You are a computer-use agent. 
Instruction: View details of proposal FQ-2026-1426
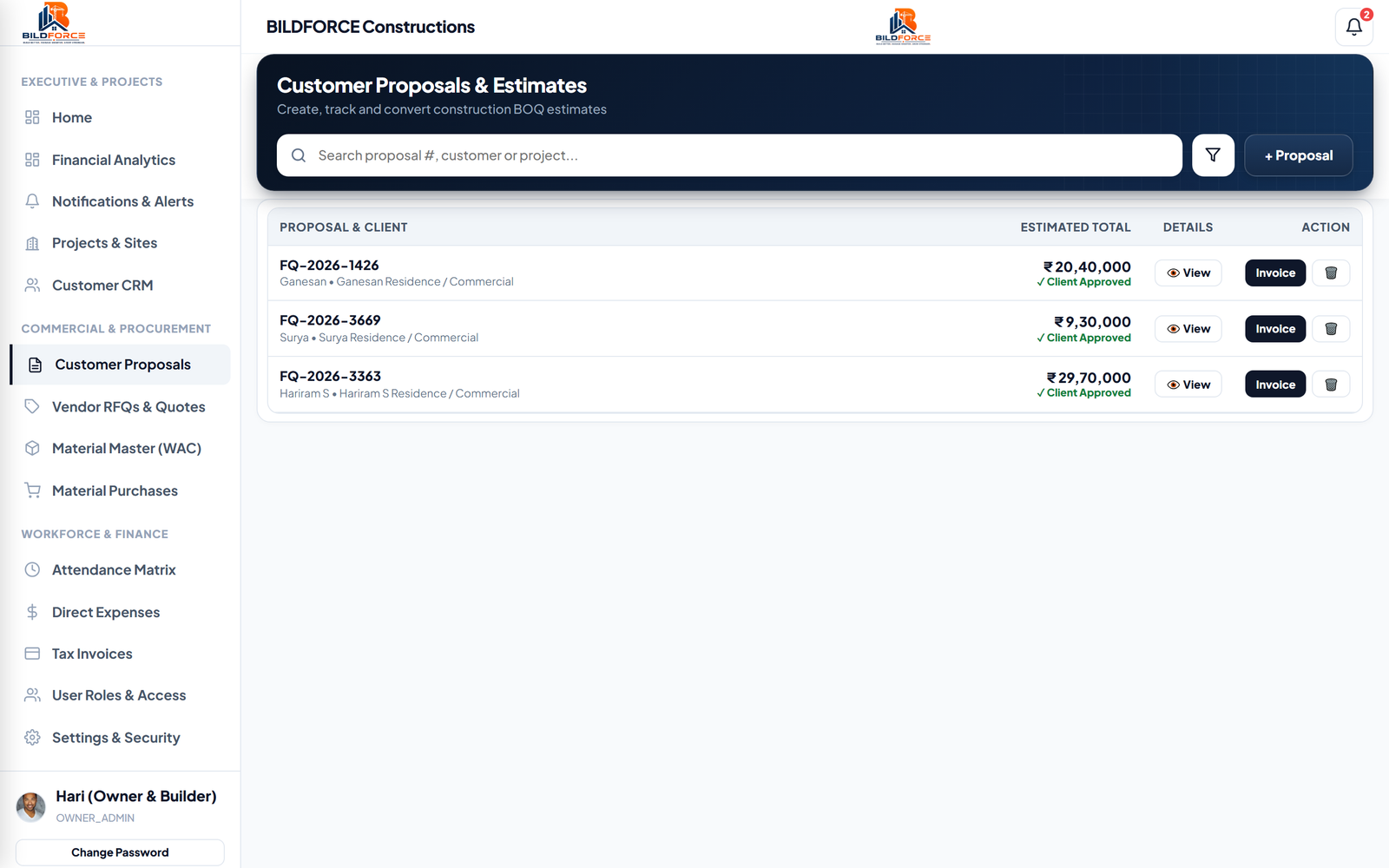point(1188,273)
